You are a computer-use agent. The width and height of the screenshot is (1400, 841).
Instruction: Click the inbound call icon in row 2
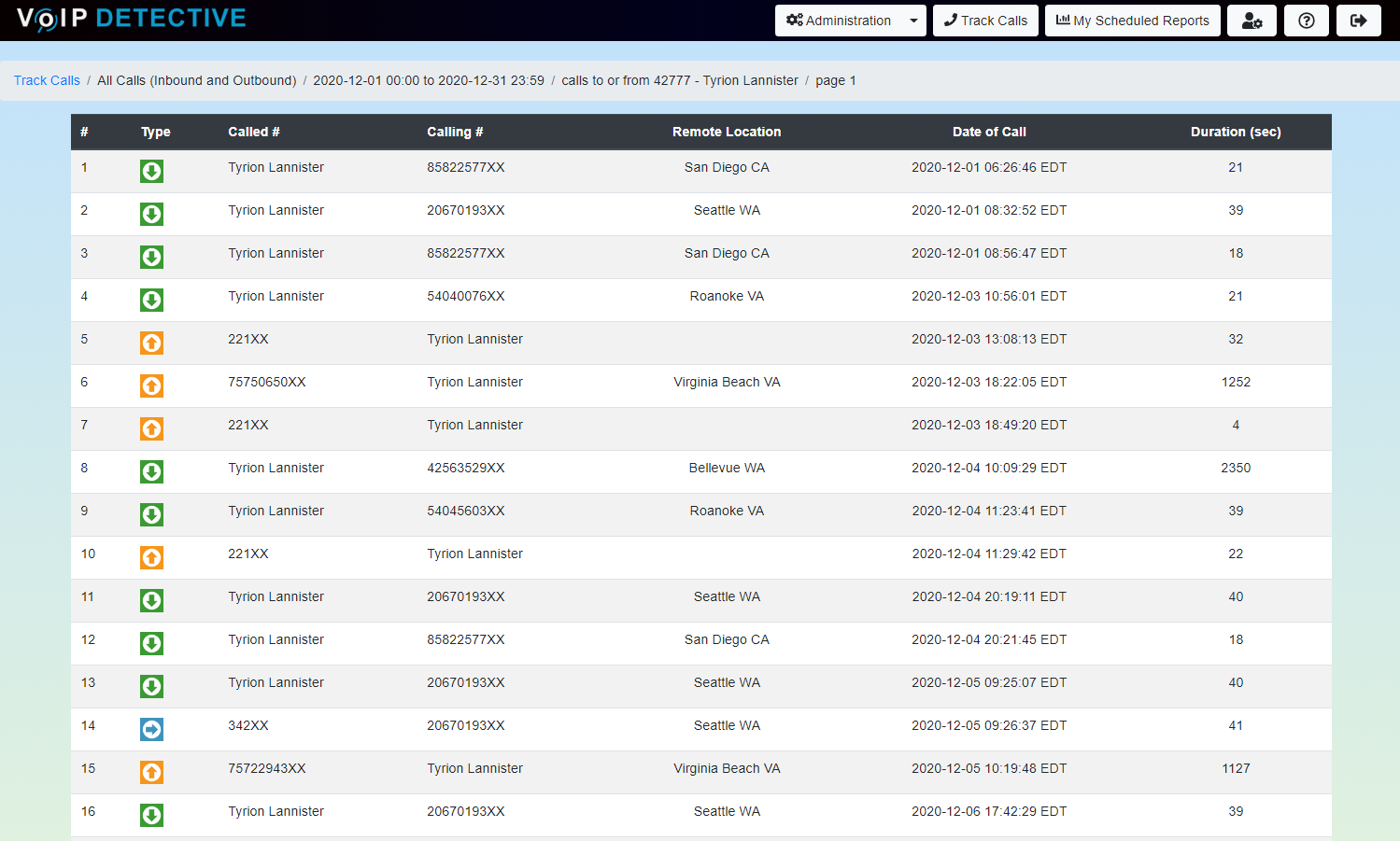coord(151,214)
